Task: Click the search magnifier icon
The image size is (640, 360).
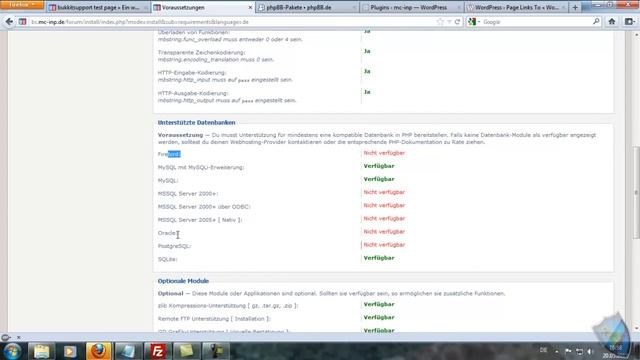Action: coord(596,22)
